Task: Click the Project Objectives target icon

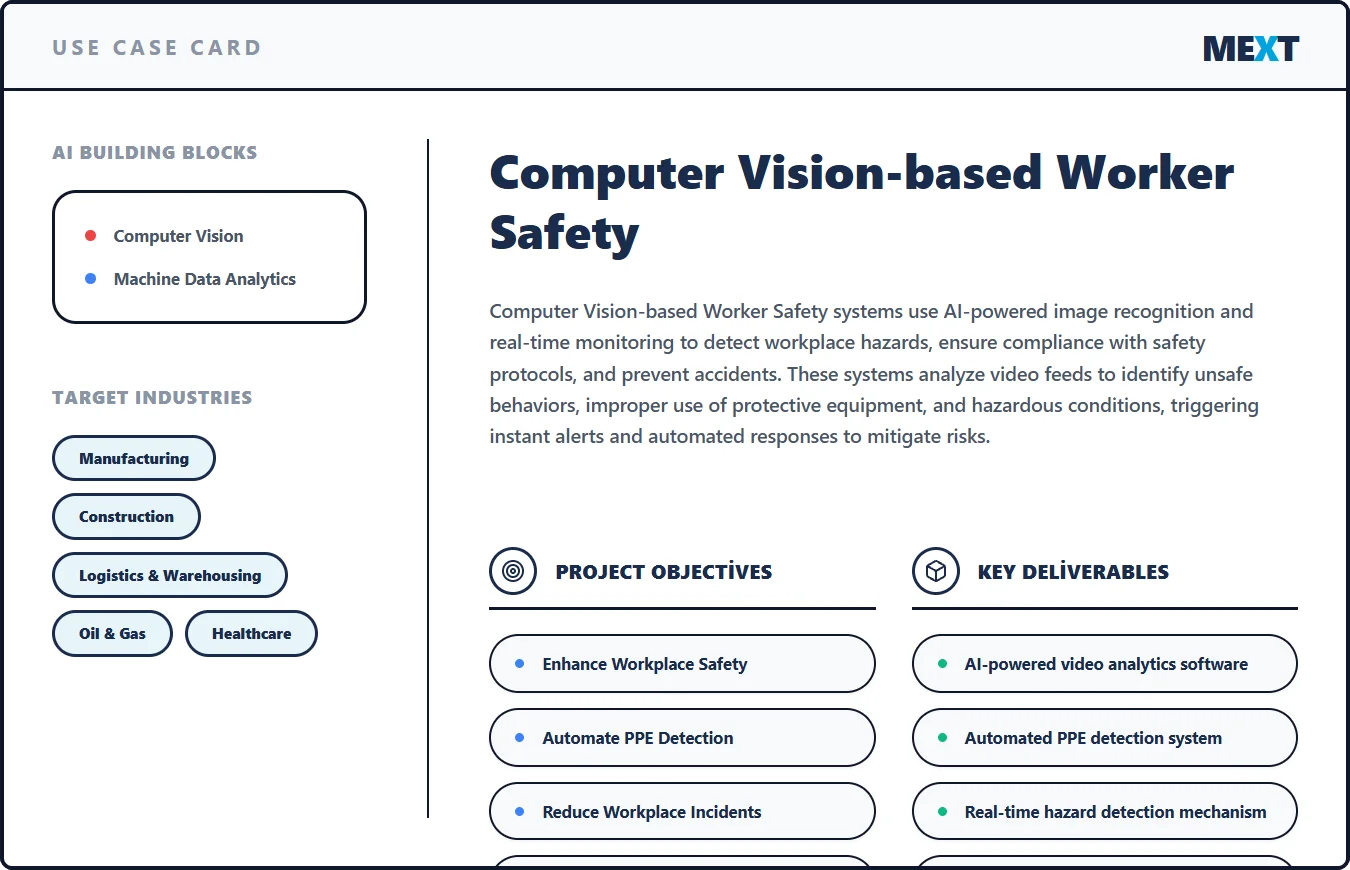Action: [x=513, y=571]
